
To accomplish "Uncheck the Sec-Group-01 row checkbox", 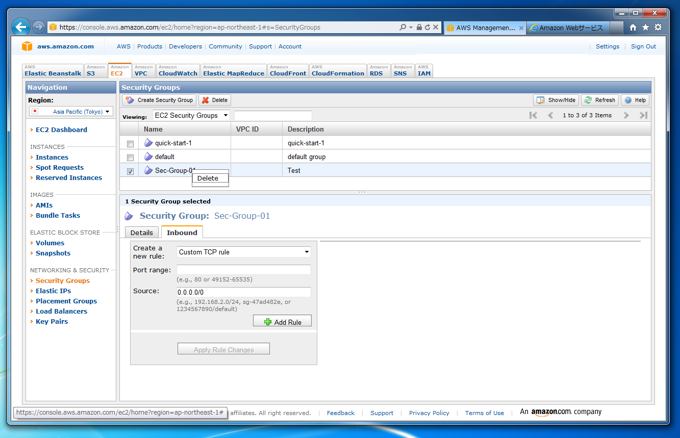I will pyautogui.click(x=130, y=171).
